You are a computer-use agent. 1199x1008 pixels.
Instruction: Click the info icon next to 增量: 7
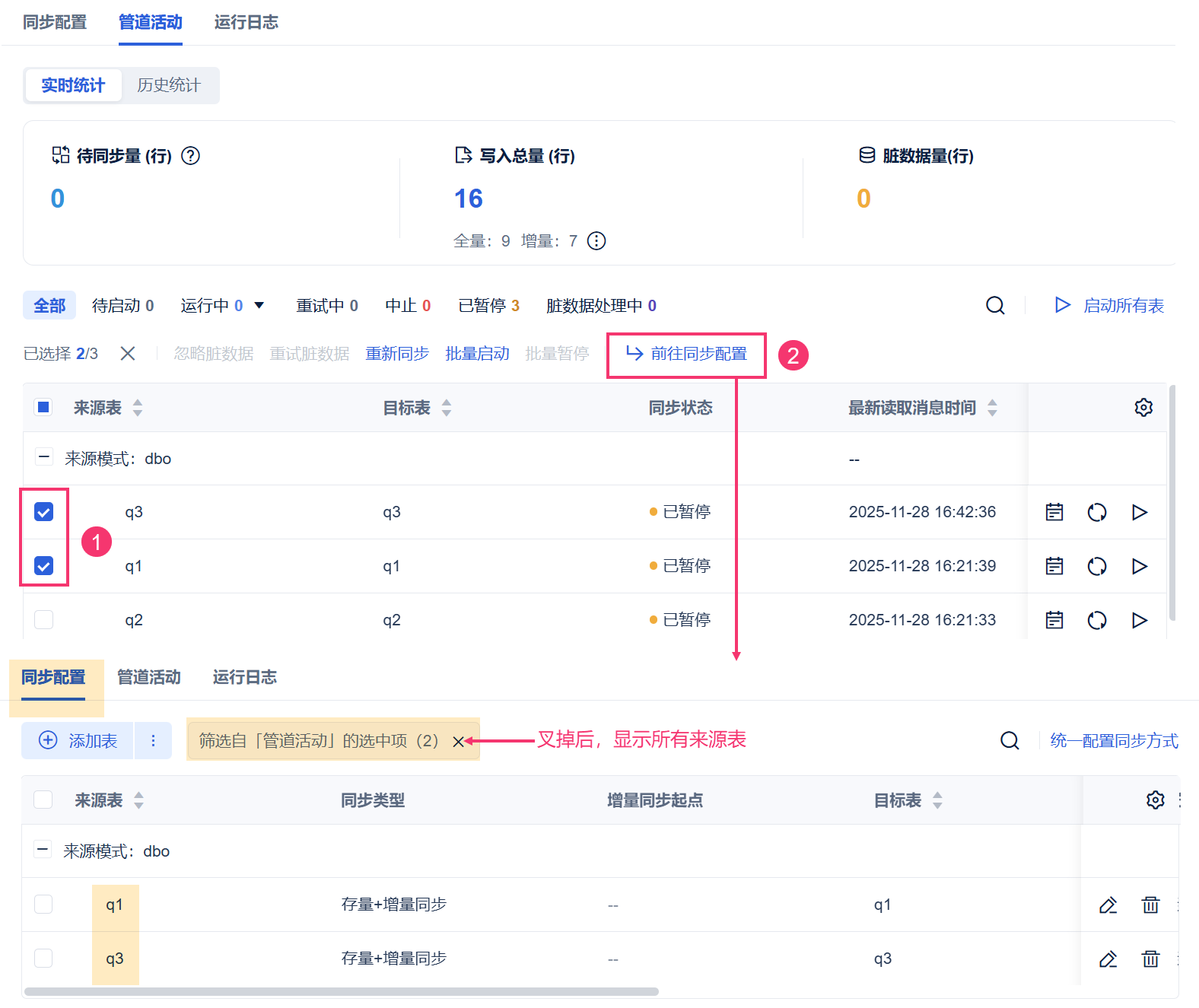pos(596,241)
